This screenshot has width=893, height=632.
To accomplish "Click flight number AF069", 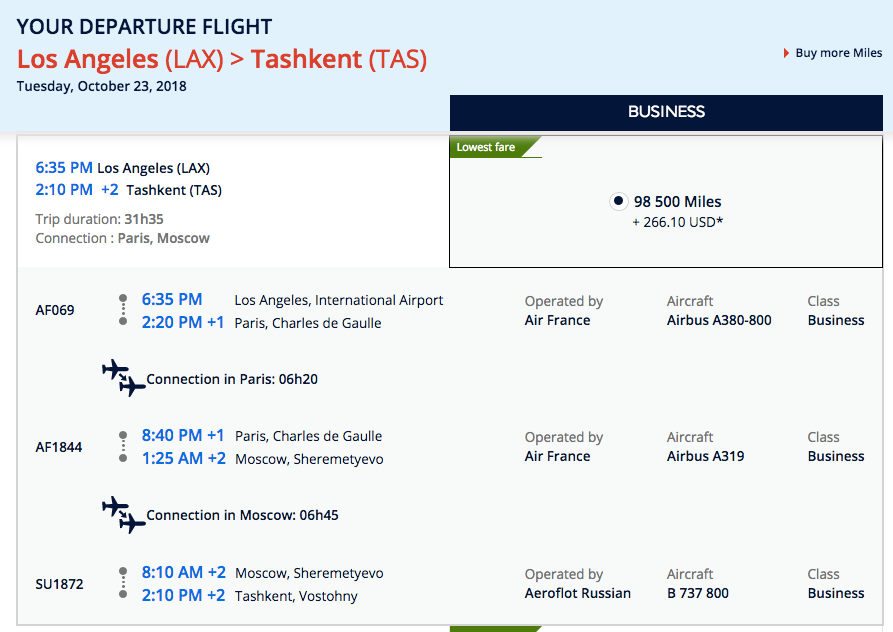I will click(x=55, y=310).
